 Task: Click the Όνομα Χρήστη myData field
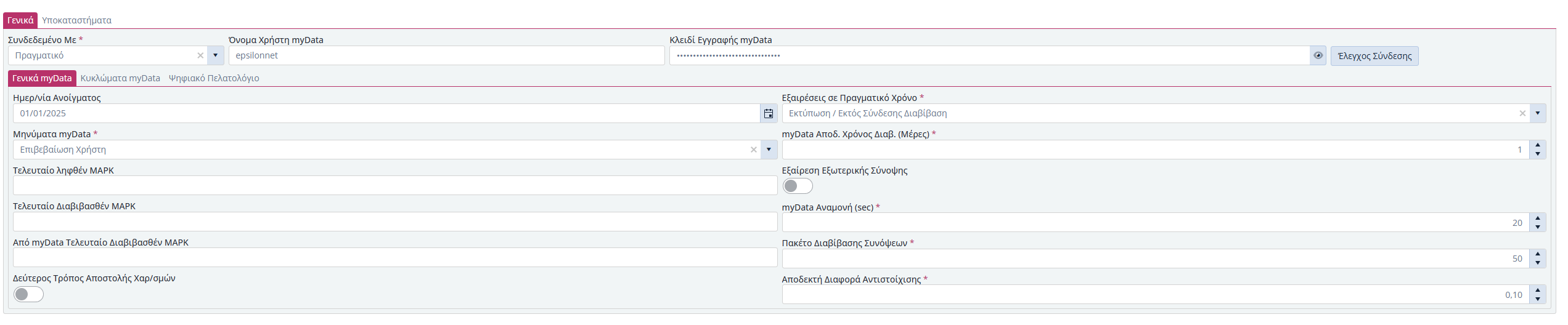[446, 55]
